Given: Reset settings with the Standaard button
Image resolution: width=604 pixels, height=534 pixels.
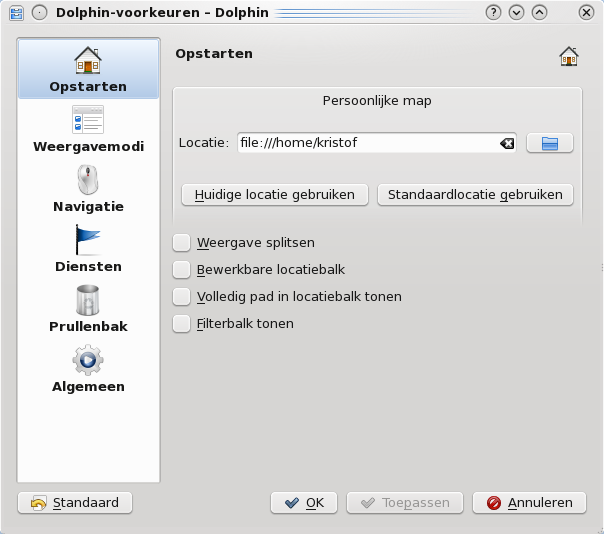Looking at the screenshot, I should pyautogui.click(x=75, y=503).
